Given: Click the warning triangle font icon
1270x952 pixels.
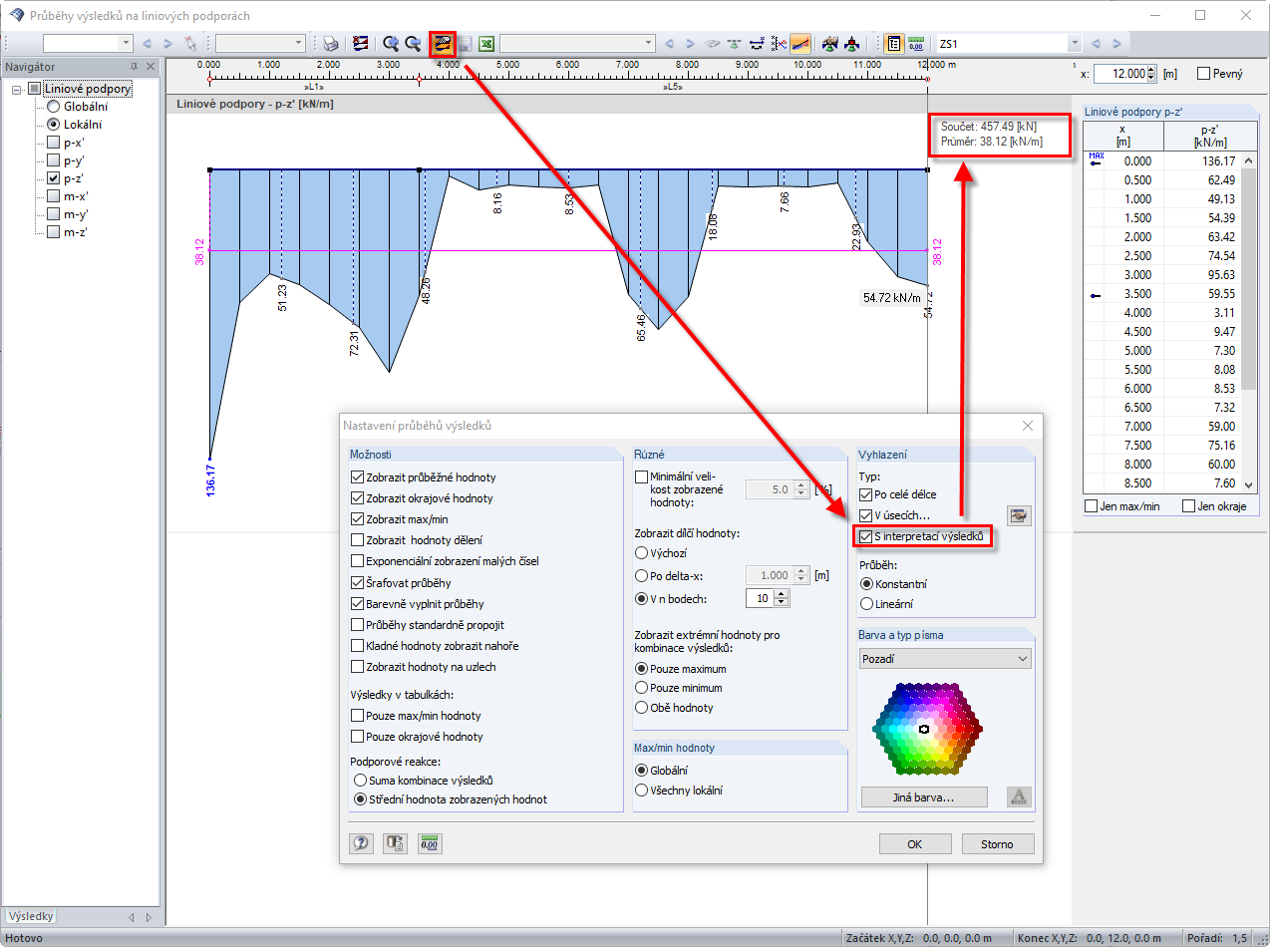Looking at the screenshot, I should [1018, 796].
